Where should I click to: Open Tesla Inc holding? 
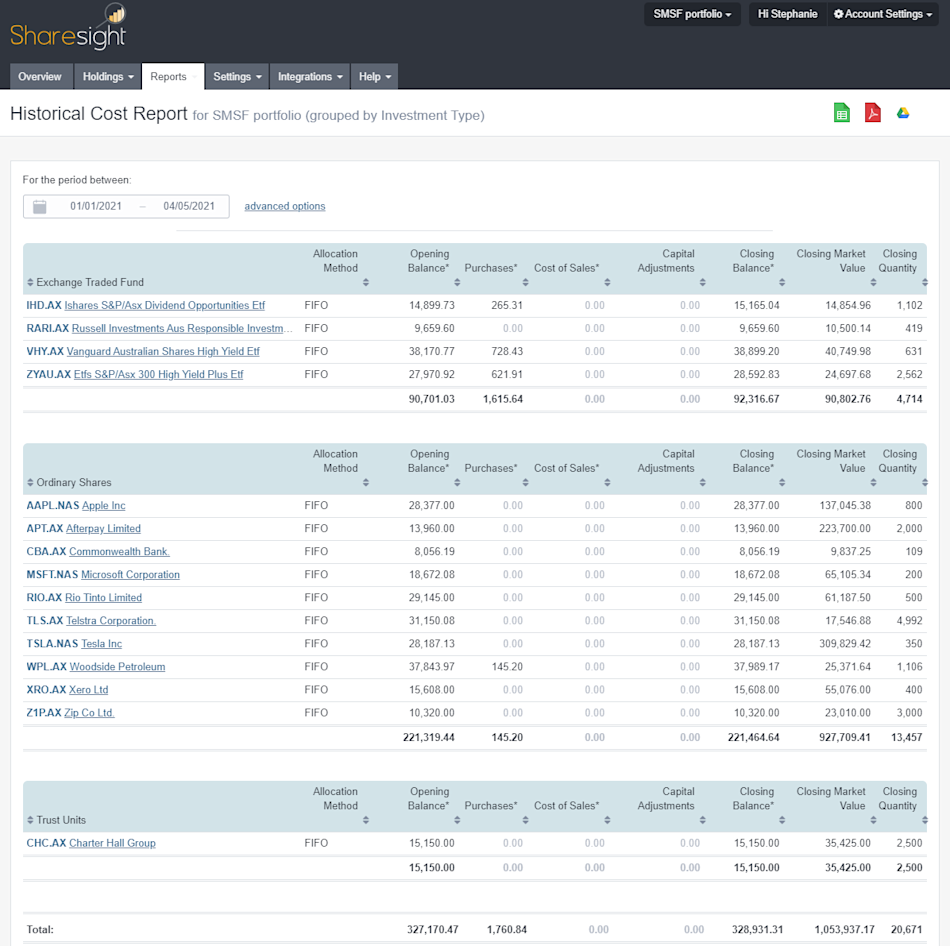[101, 644]
